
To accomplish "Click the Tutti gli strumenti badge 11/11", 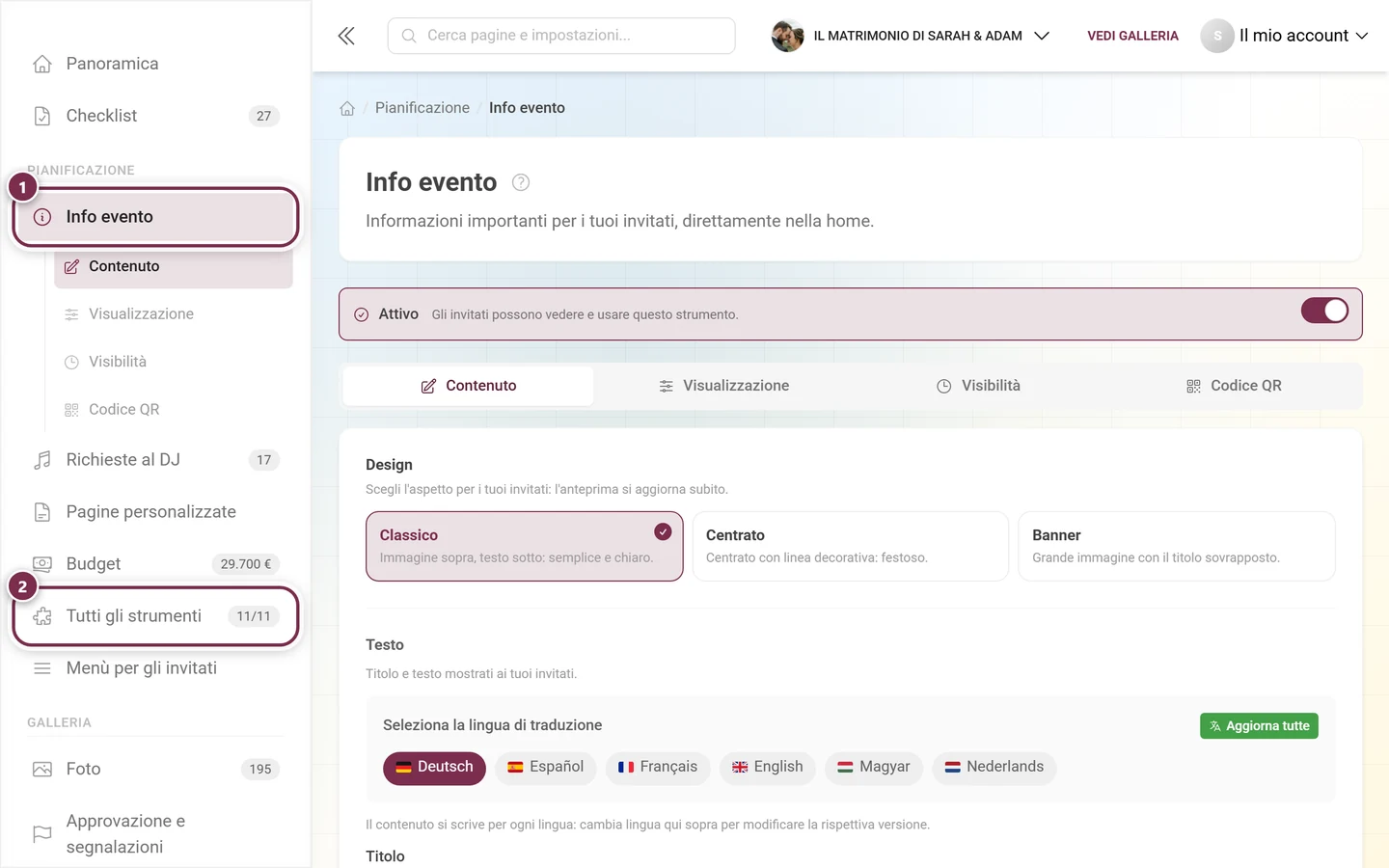I will pyautogui.click(x=254, y=616).
